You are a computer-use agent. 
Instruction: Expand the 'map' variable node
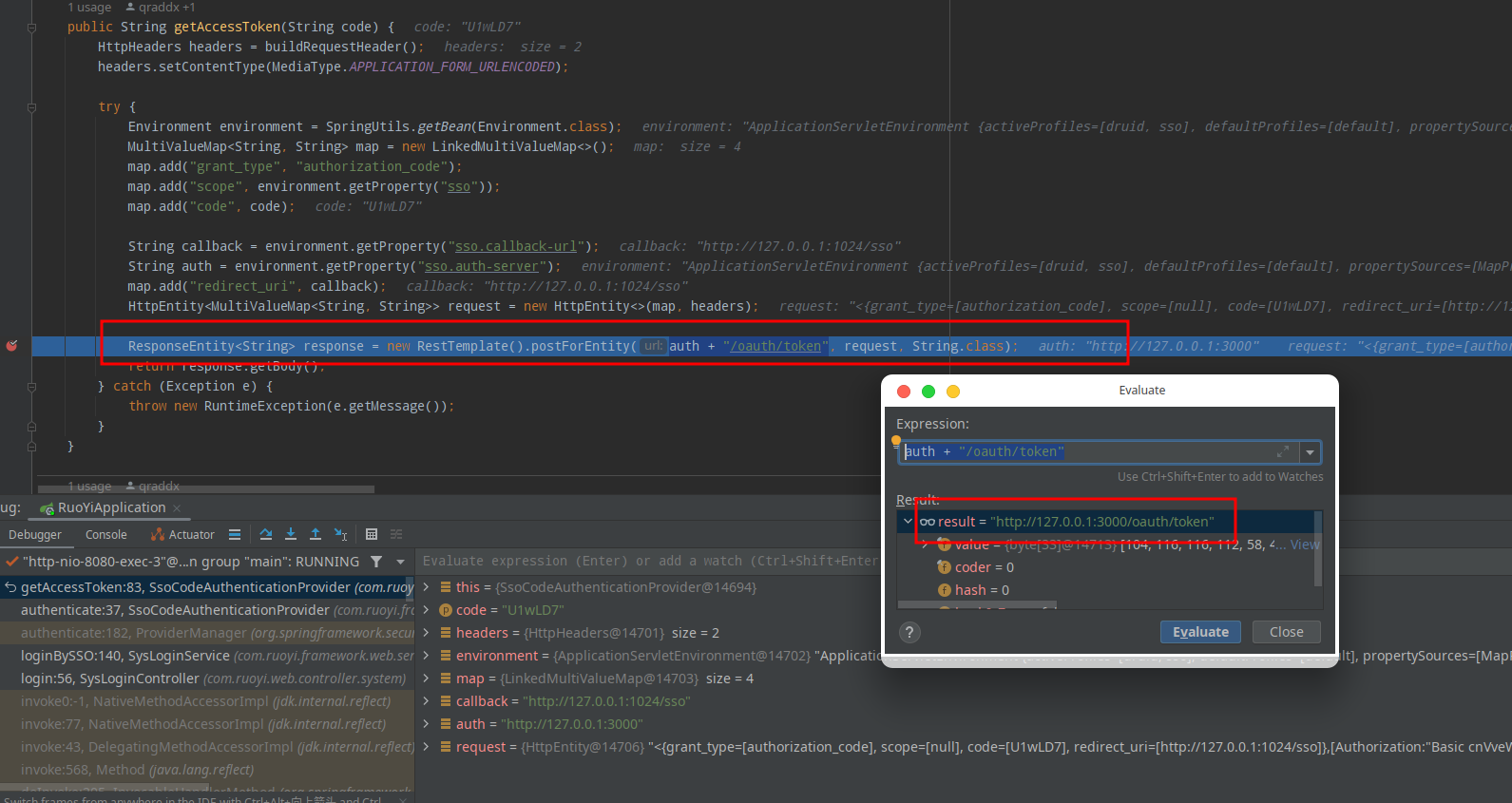pos(427,679)
